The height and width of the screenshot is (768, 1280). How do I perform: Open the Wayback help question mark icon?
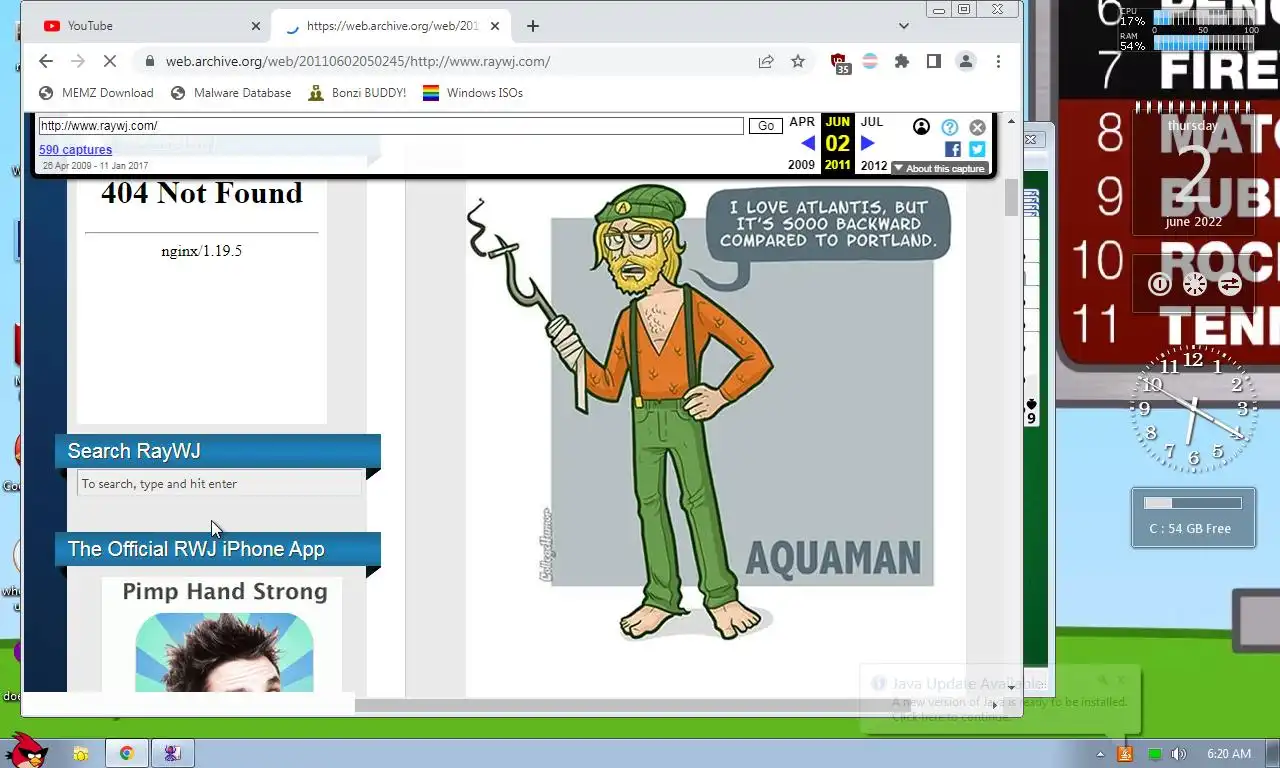coord(949,127)
